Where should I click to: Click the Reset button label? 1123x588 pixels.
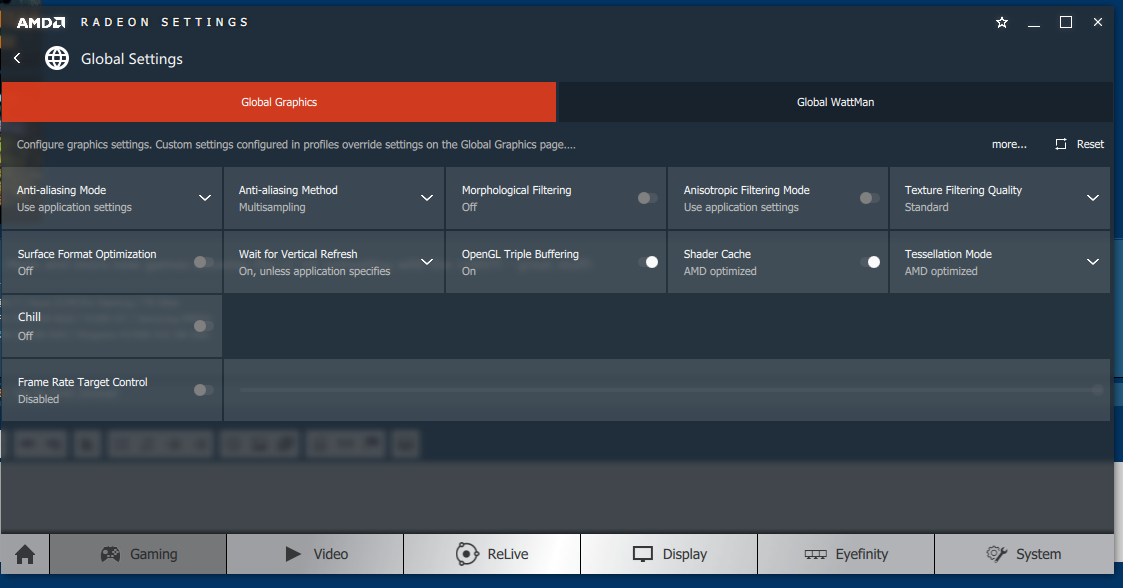[1090, 144]
